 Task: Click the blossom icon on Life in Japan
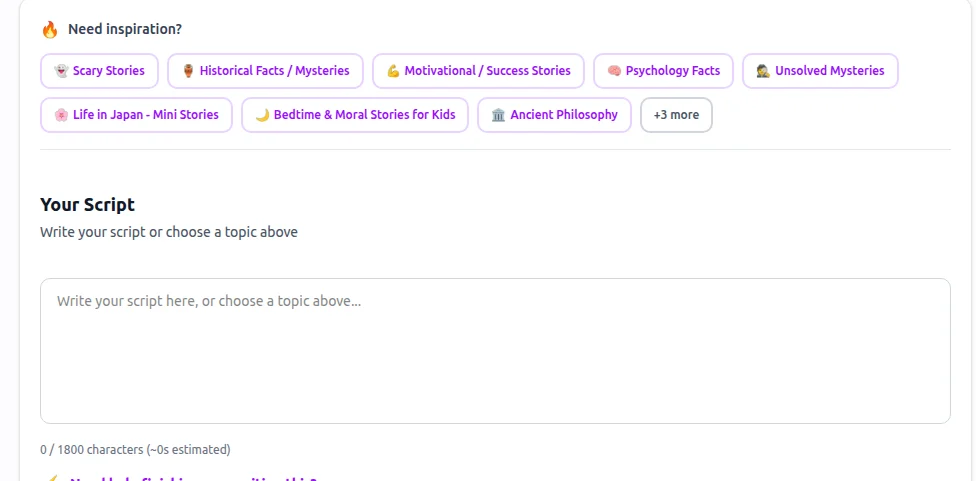tap(61, 115)
